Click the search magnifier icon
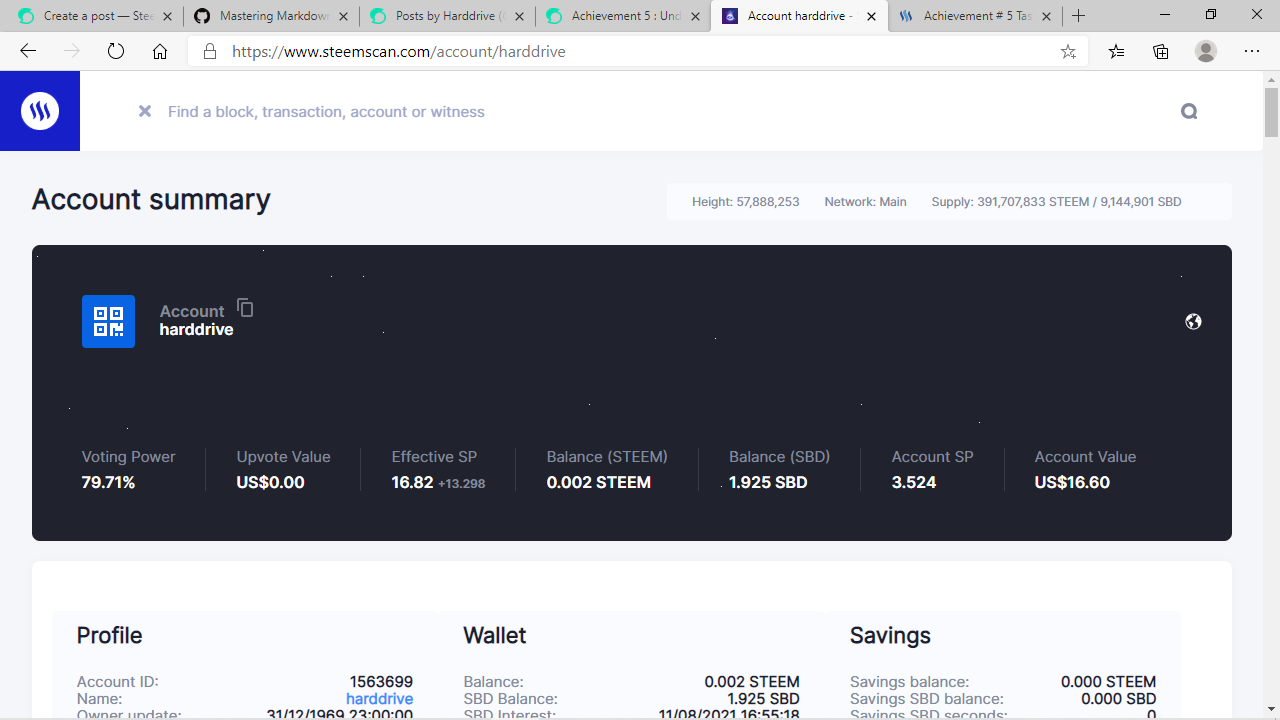This screenshot has width=1280, height=720. tap(1189, 111)
